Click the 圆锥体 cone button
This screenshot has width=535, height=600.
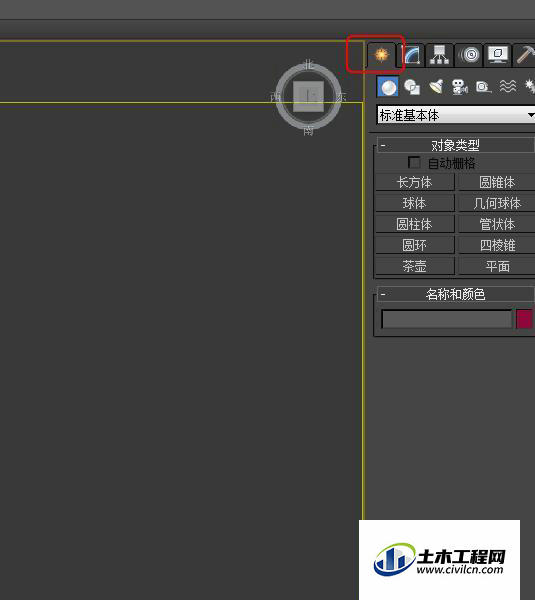tap(497, 182)
